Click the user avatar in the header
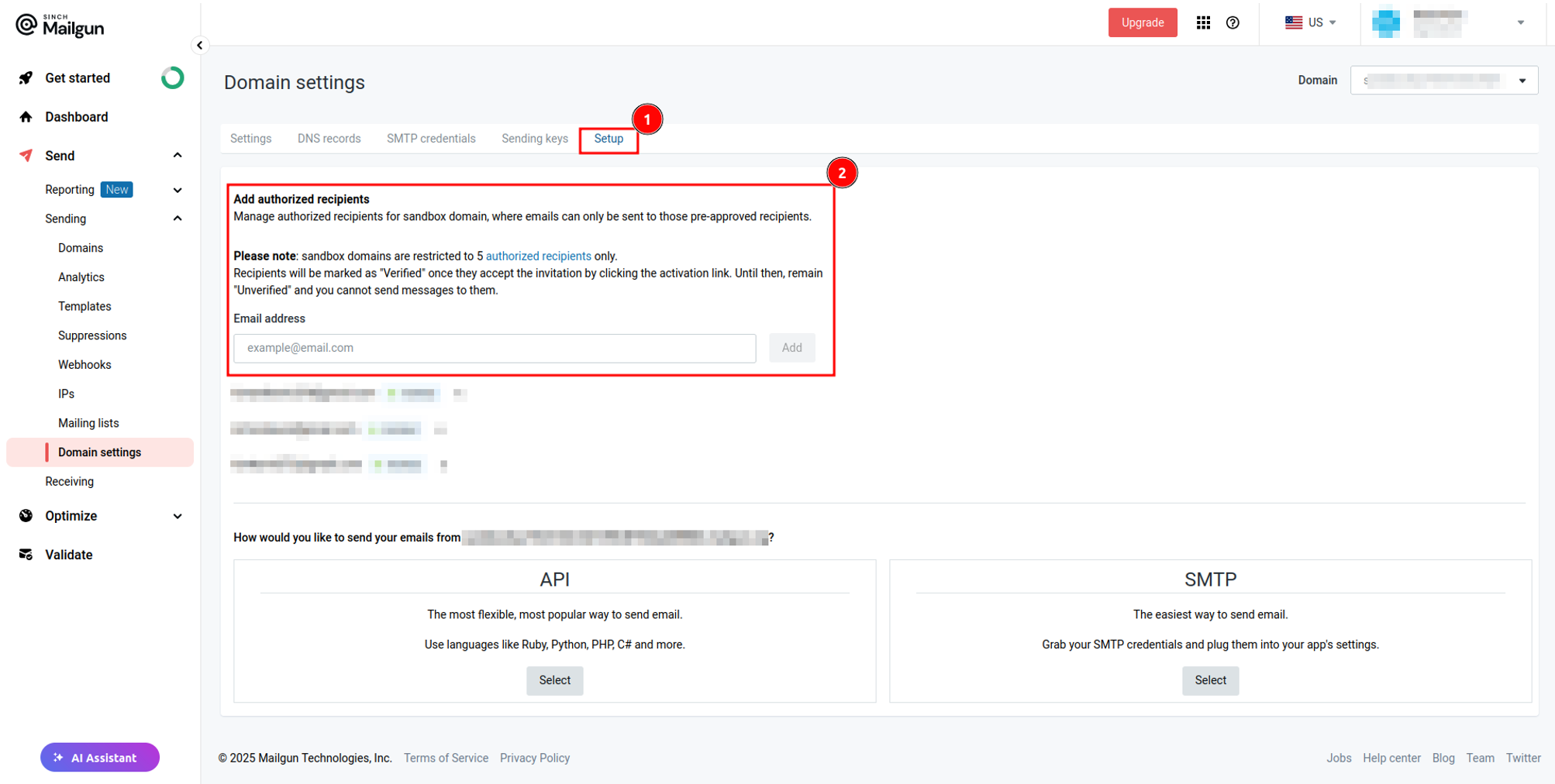 coord(1386,22)
